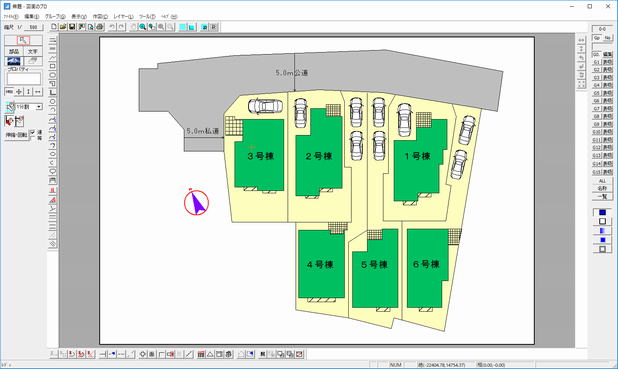Open the scale value field 500
The height and width of the screenshot is (369, 618).
[x=34, y=27]
